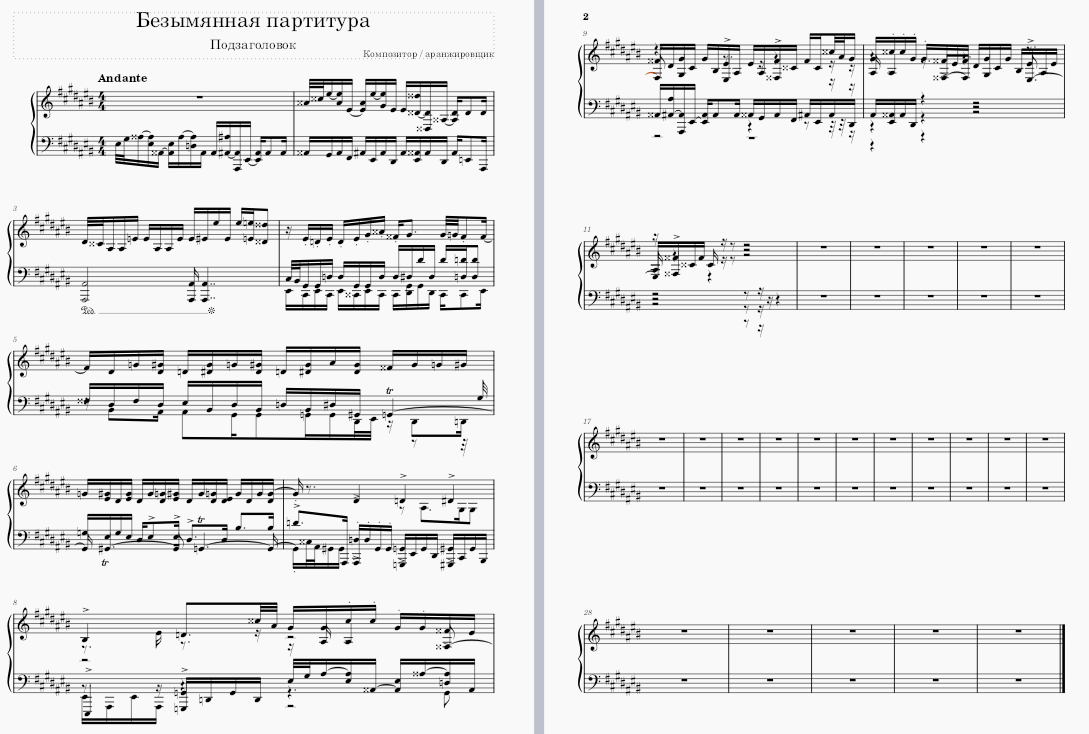Select the red tie in measure 9
Screen dimensions: 1089x734
point(651,73)
